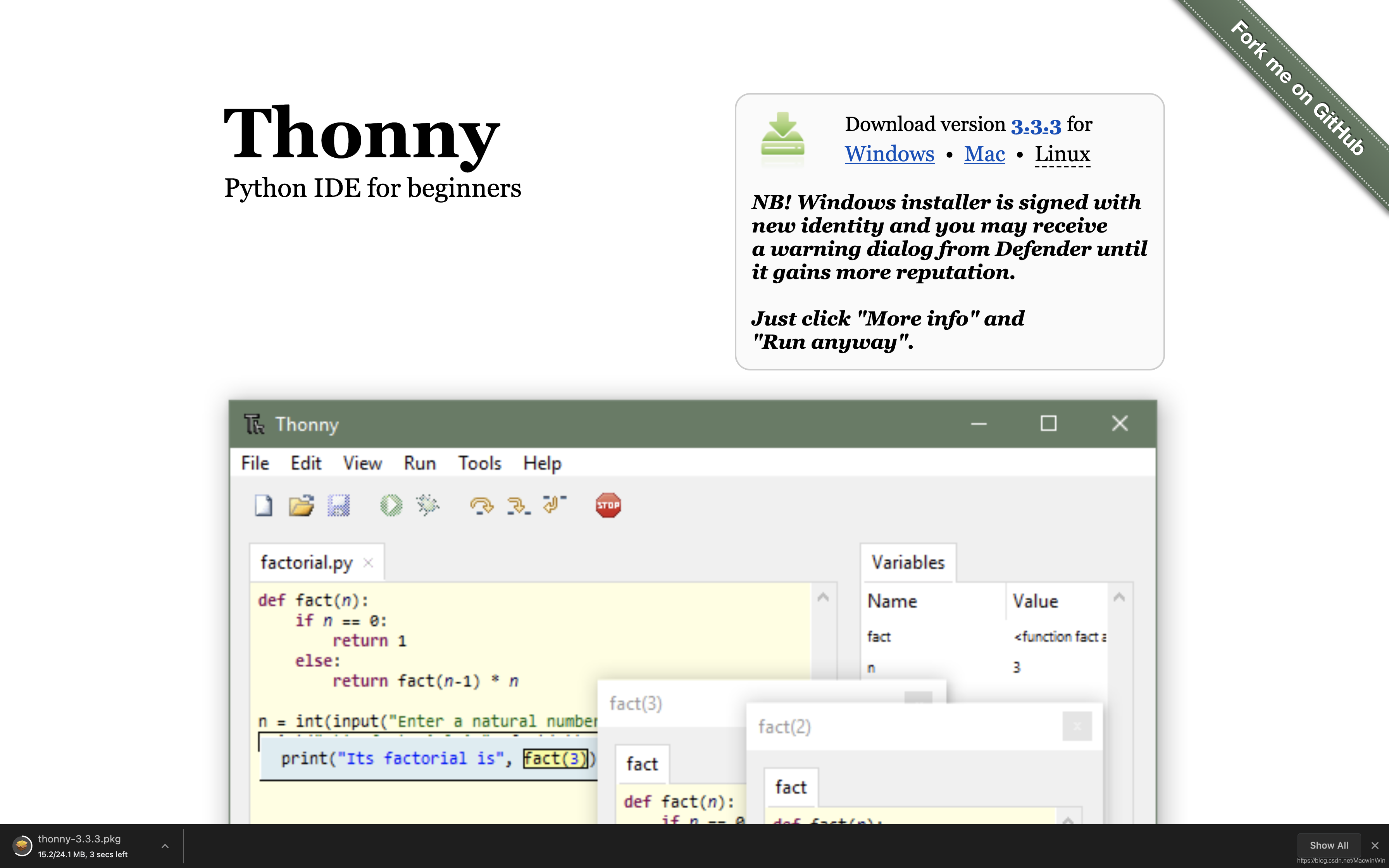1389x868 pixels.
Task: Click the Name column header
Action: click(x=892, y=601)
